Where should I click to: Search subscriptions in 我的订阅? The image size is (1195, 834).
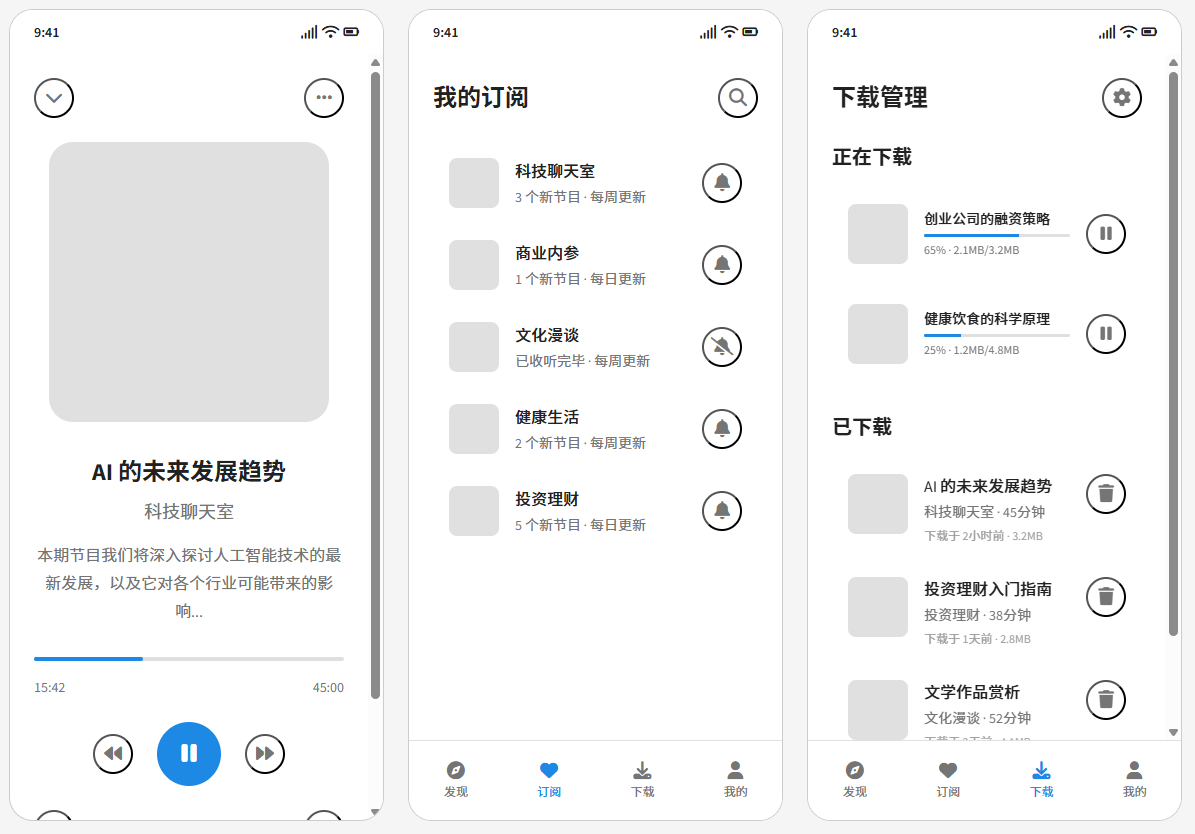click(738, 98)
